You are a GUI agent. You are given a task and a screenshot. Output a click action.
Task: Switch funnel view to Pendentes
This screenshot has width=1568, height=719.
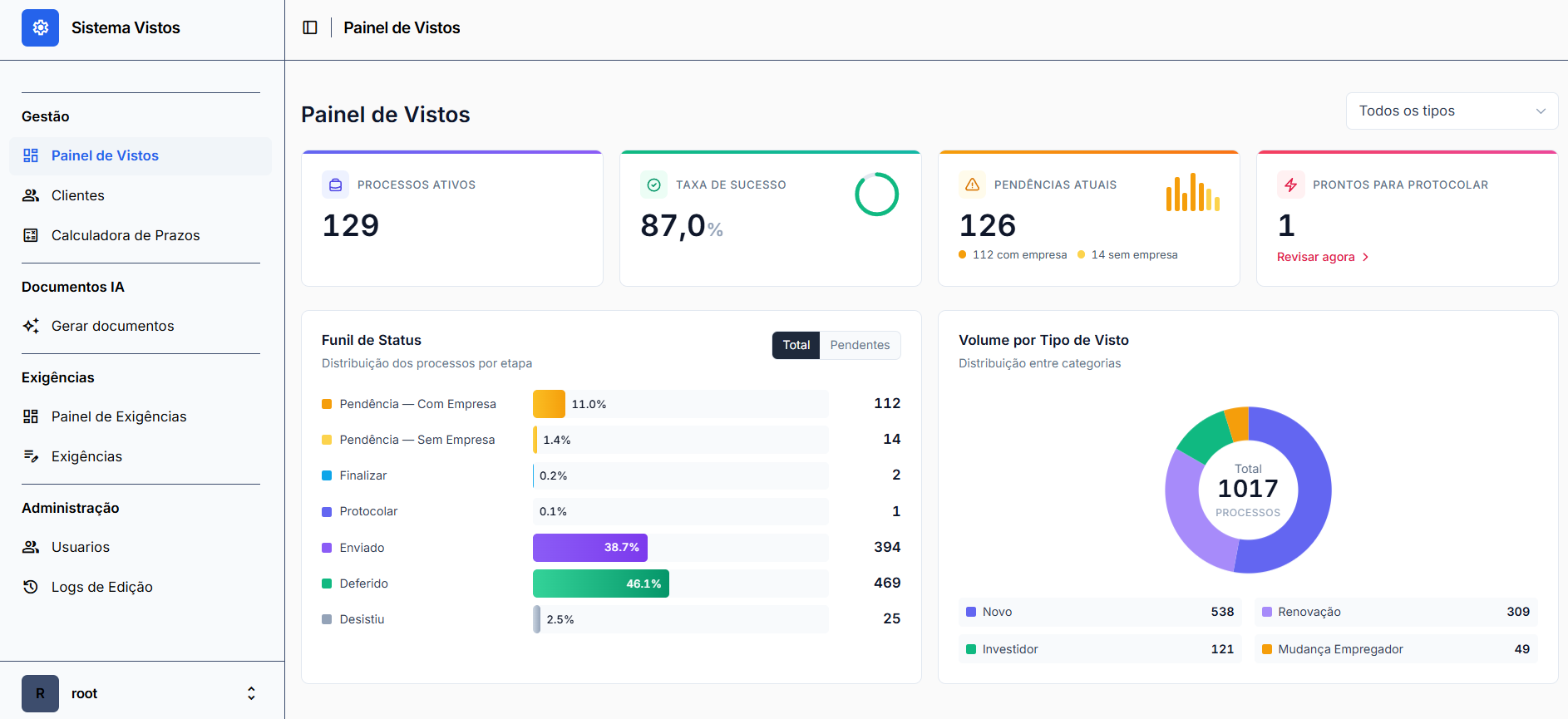click(x=860, y=345)
